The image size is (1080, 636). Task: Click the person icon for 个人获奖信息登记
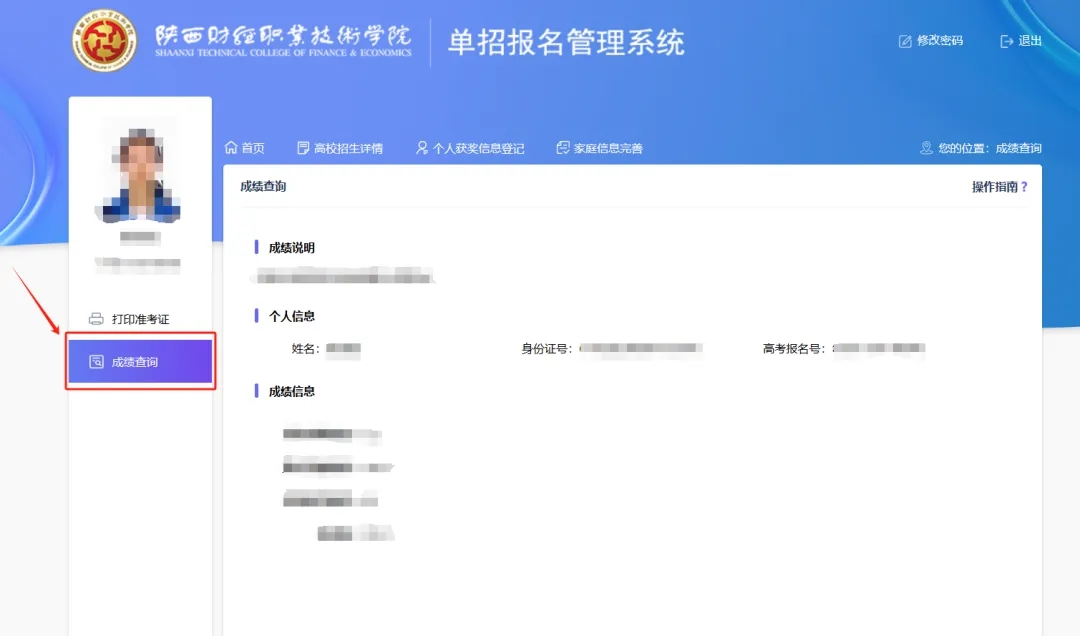point(422,148)
